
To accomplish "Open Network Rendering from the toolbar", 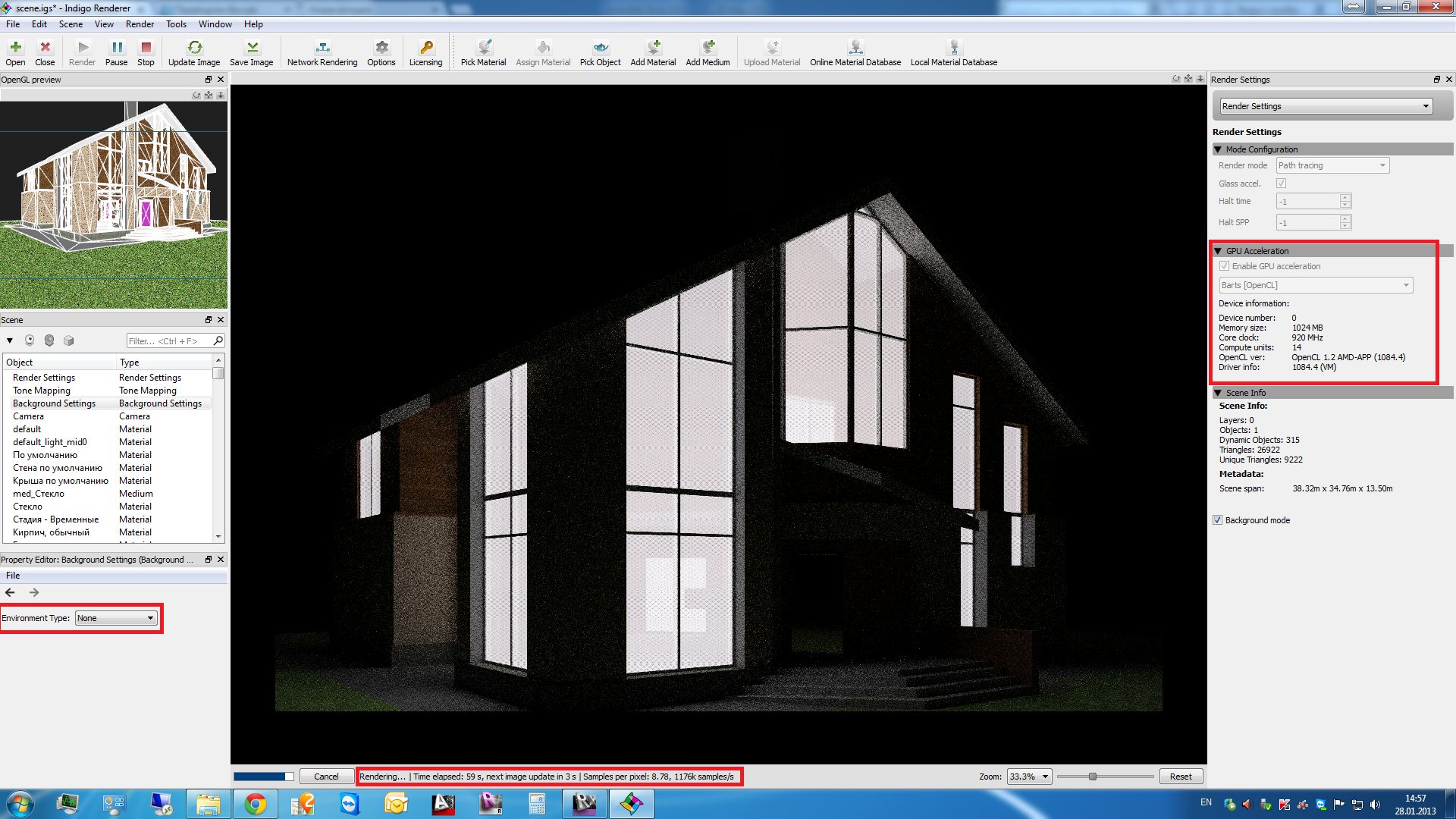I will click(322, 48).
